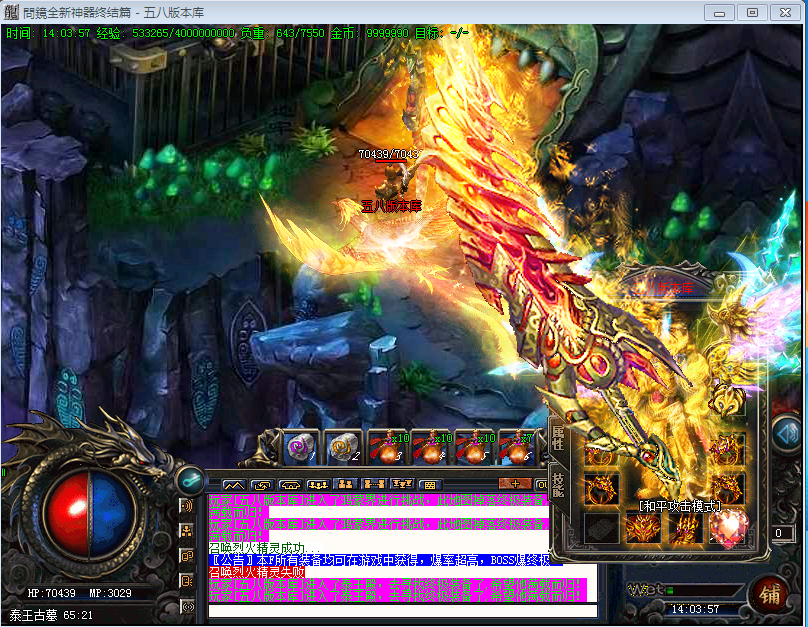Screen dimensions: 808x627
Task: Click the blue 公告 announcement line
Action: click(385, 560)
